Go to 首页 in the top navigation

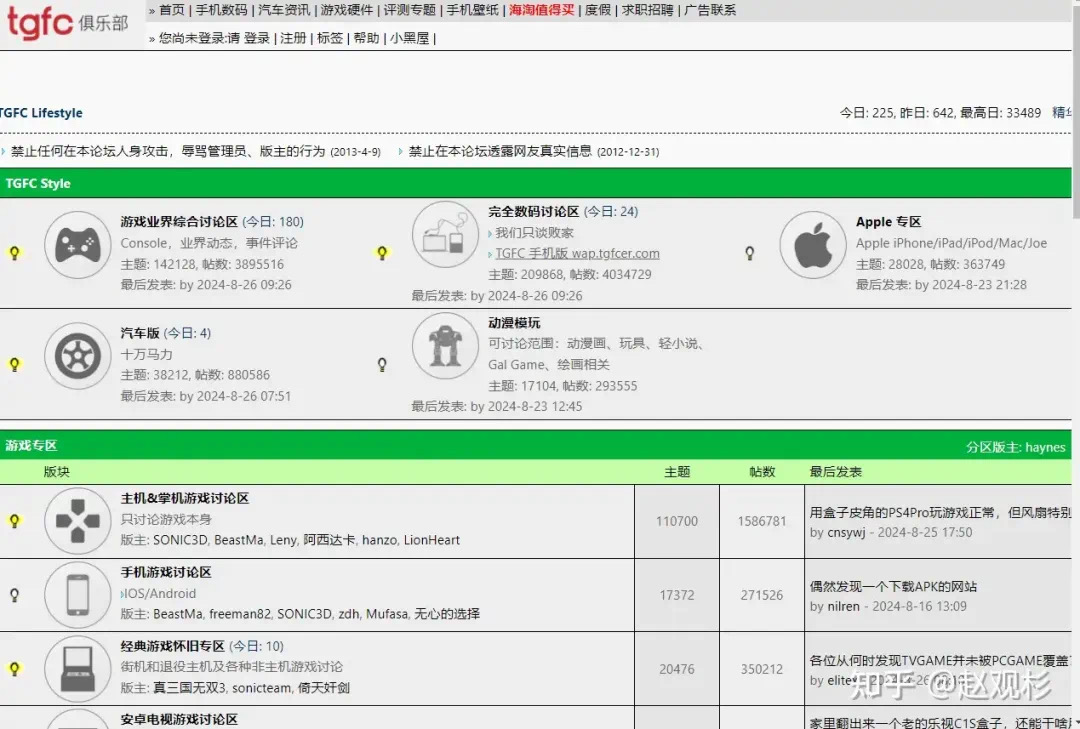click(x=172, y=10)
